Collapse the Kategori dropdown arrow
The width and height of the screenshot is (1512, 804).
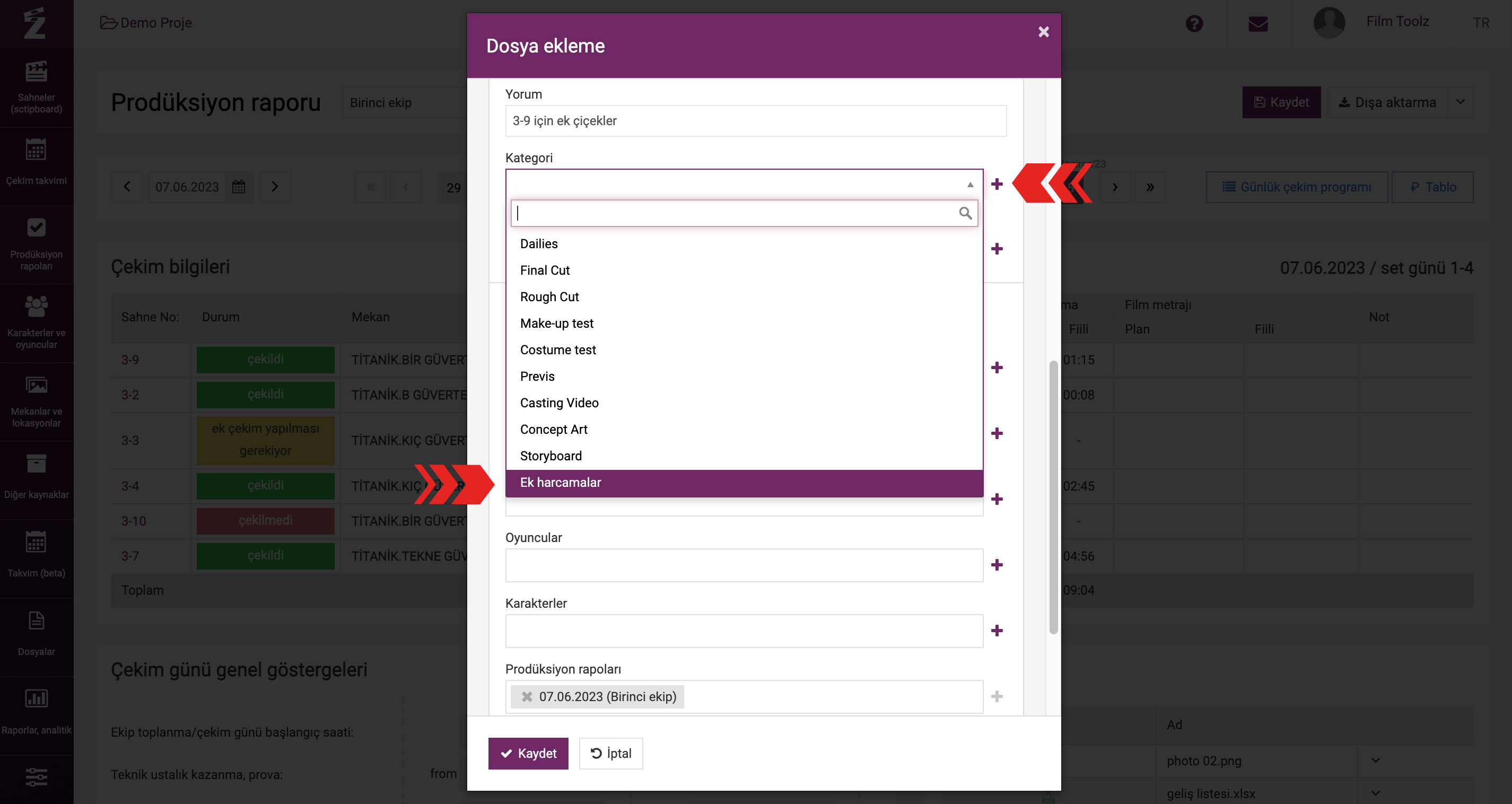pyautogui.click(x=969, y=184)
